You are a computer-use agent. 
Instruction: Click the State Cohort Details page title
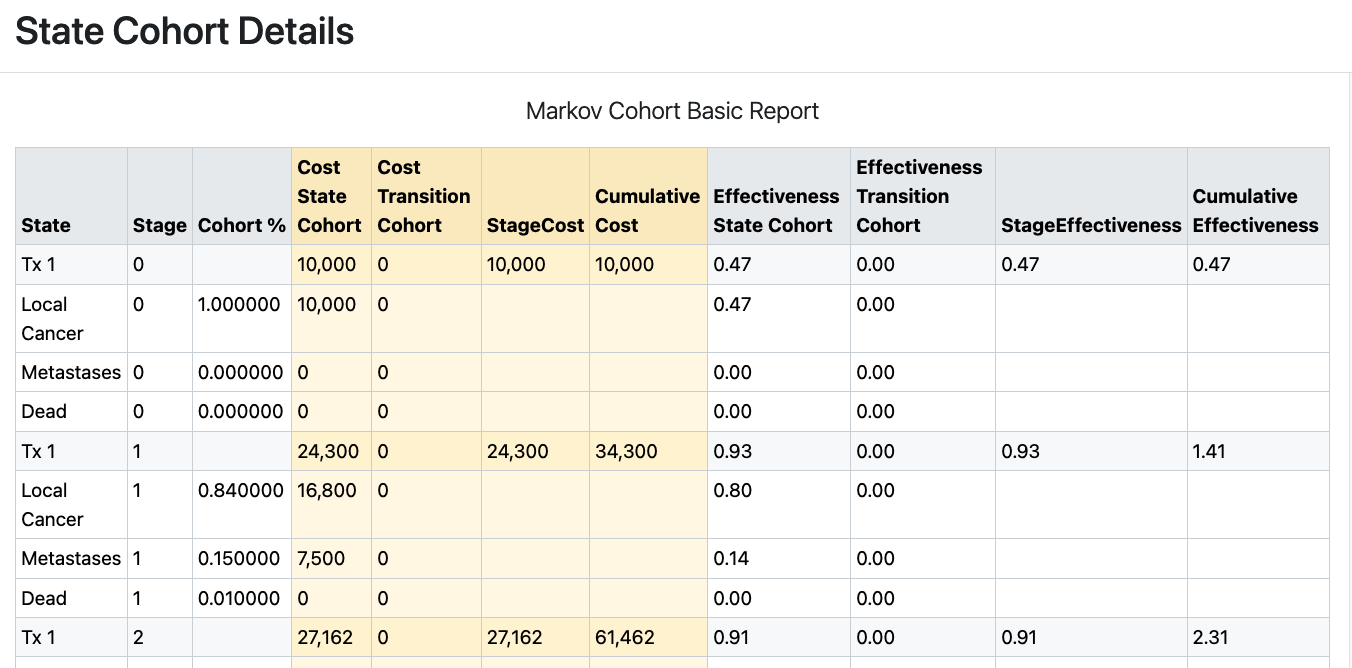tap(184, 31)
